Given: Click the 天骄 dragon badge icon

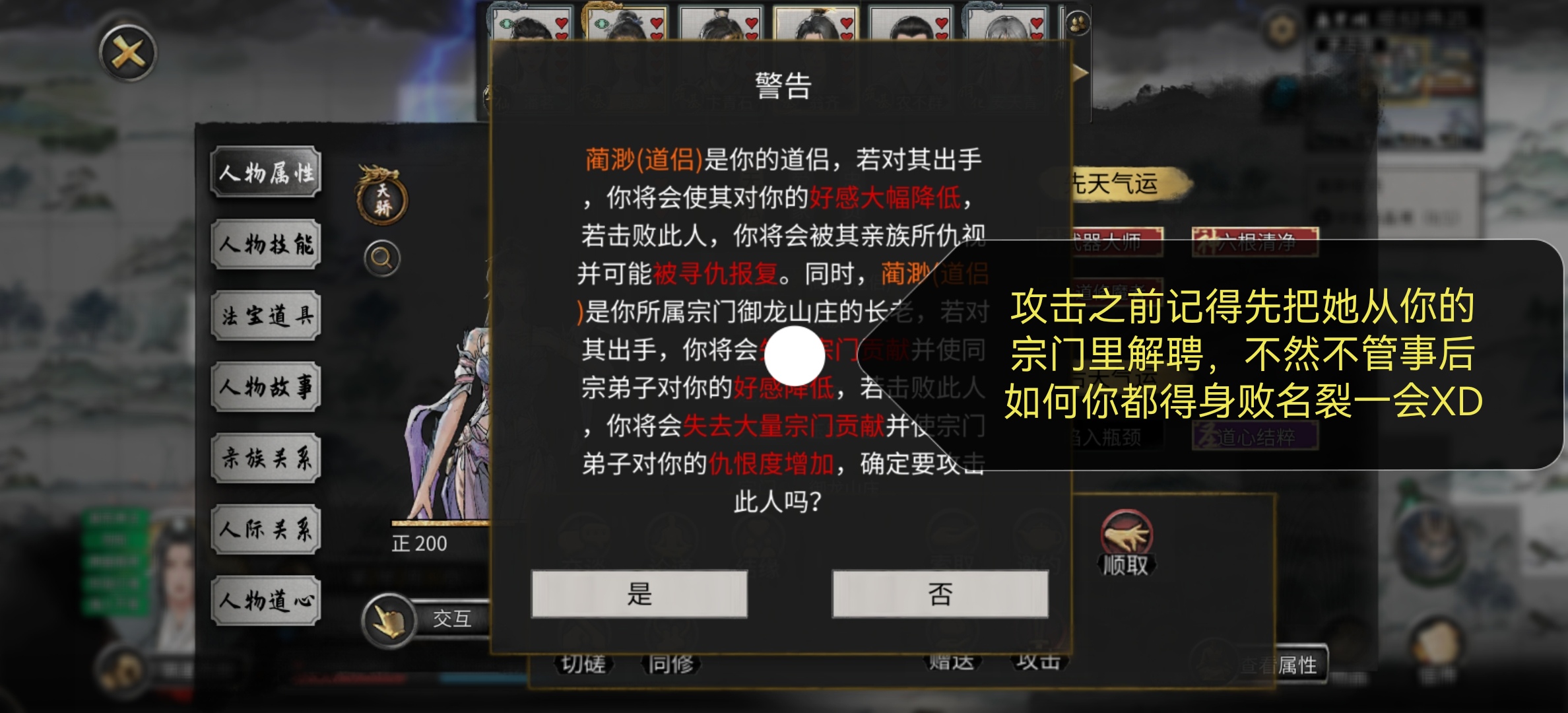Looking at the screenshot, I should (382, 197).
